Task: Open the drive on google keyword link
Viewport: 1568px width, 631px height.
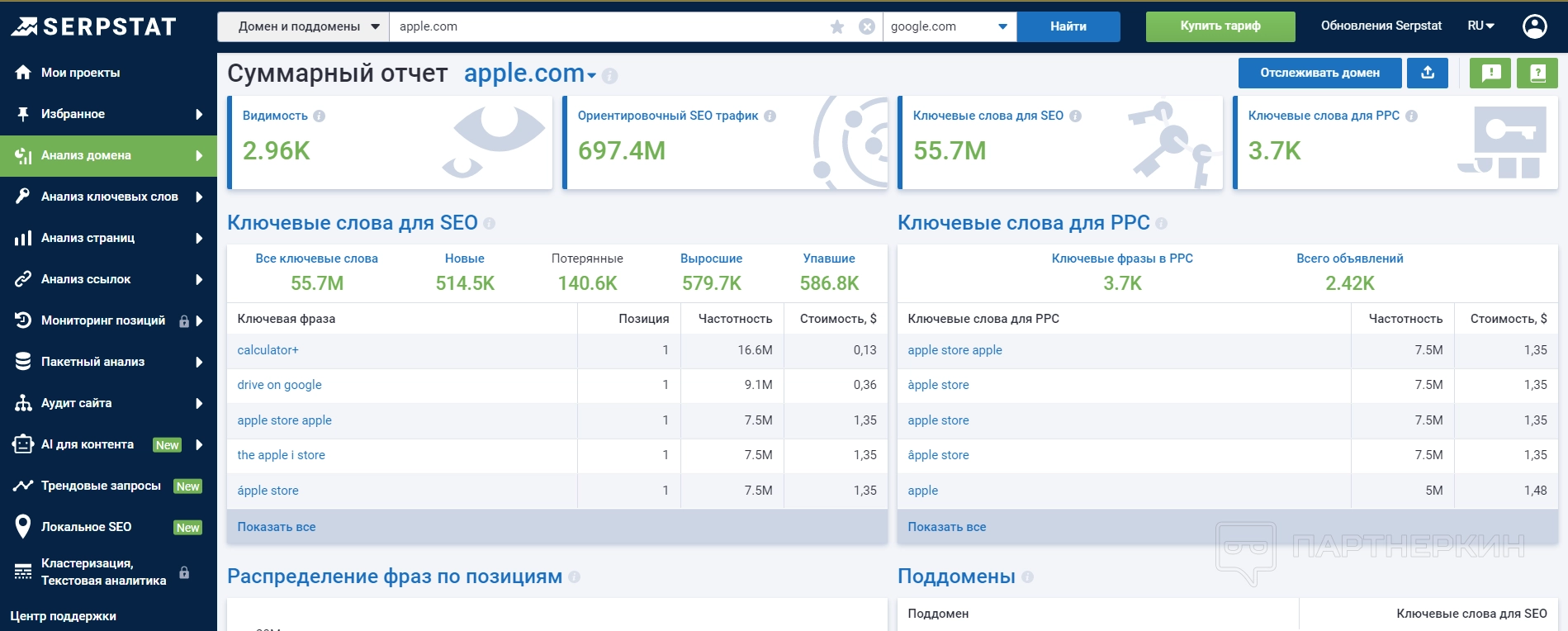Action: (x=279, y=385)
